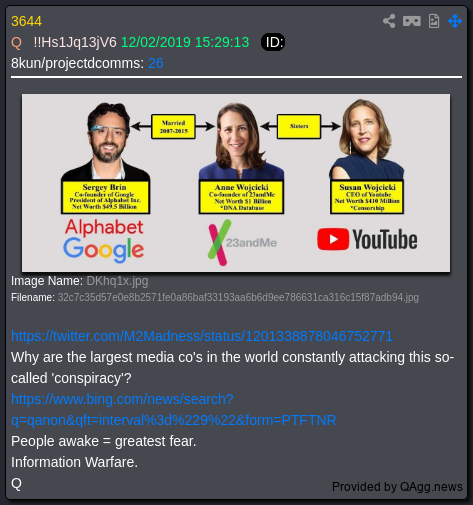
Task: Open the bing news search link
Action: click(x=173, y=409)
